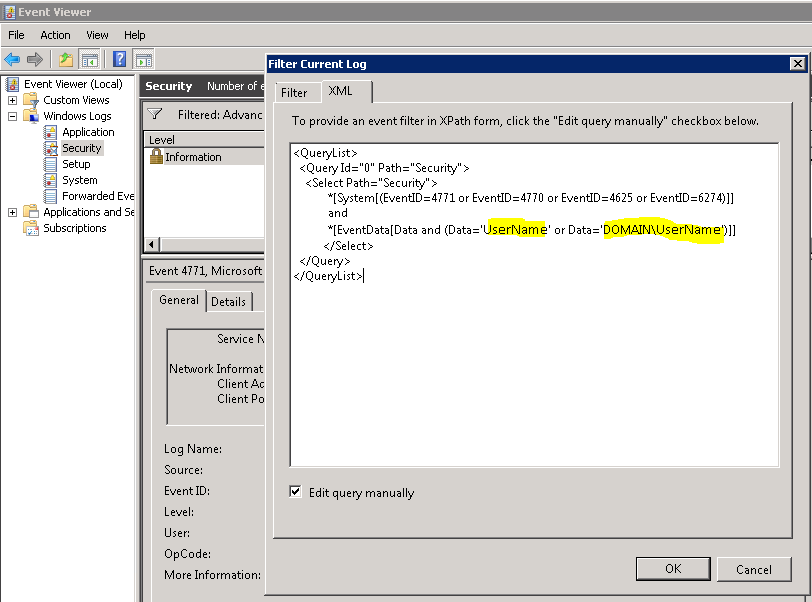
Task: Select the Application log icon in tree
Action: tap(51, 132)
